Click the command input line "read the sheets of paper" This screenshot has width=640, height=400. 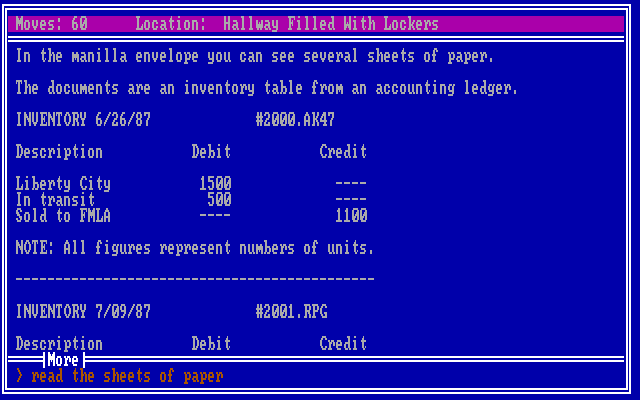127,376
